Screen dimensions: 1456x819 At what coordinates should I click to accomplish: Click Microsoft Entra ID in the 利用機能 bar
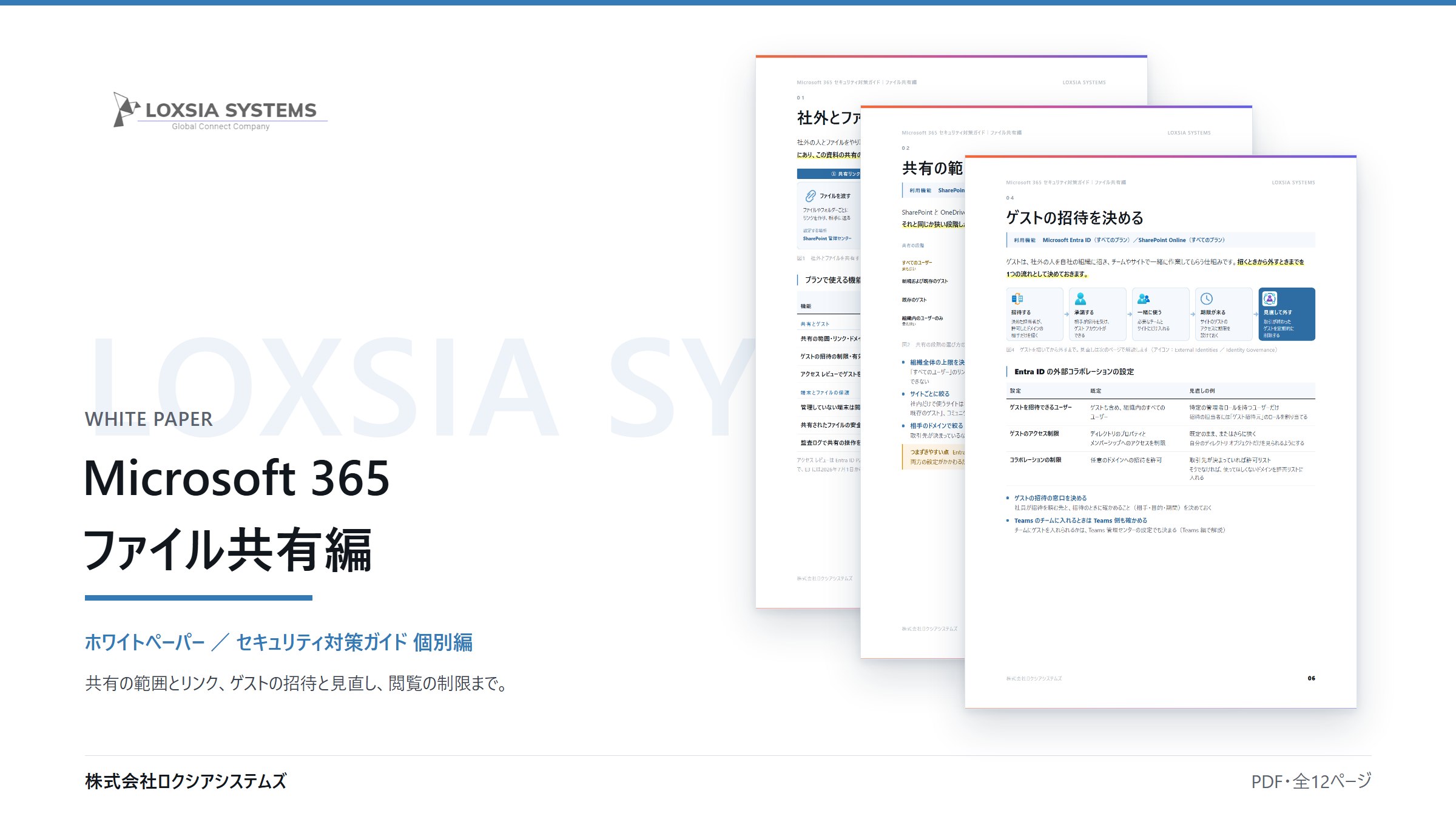point(1067,240)
